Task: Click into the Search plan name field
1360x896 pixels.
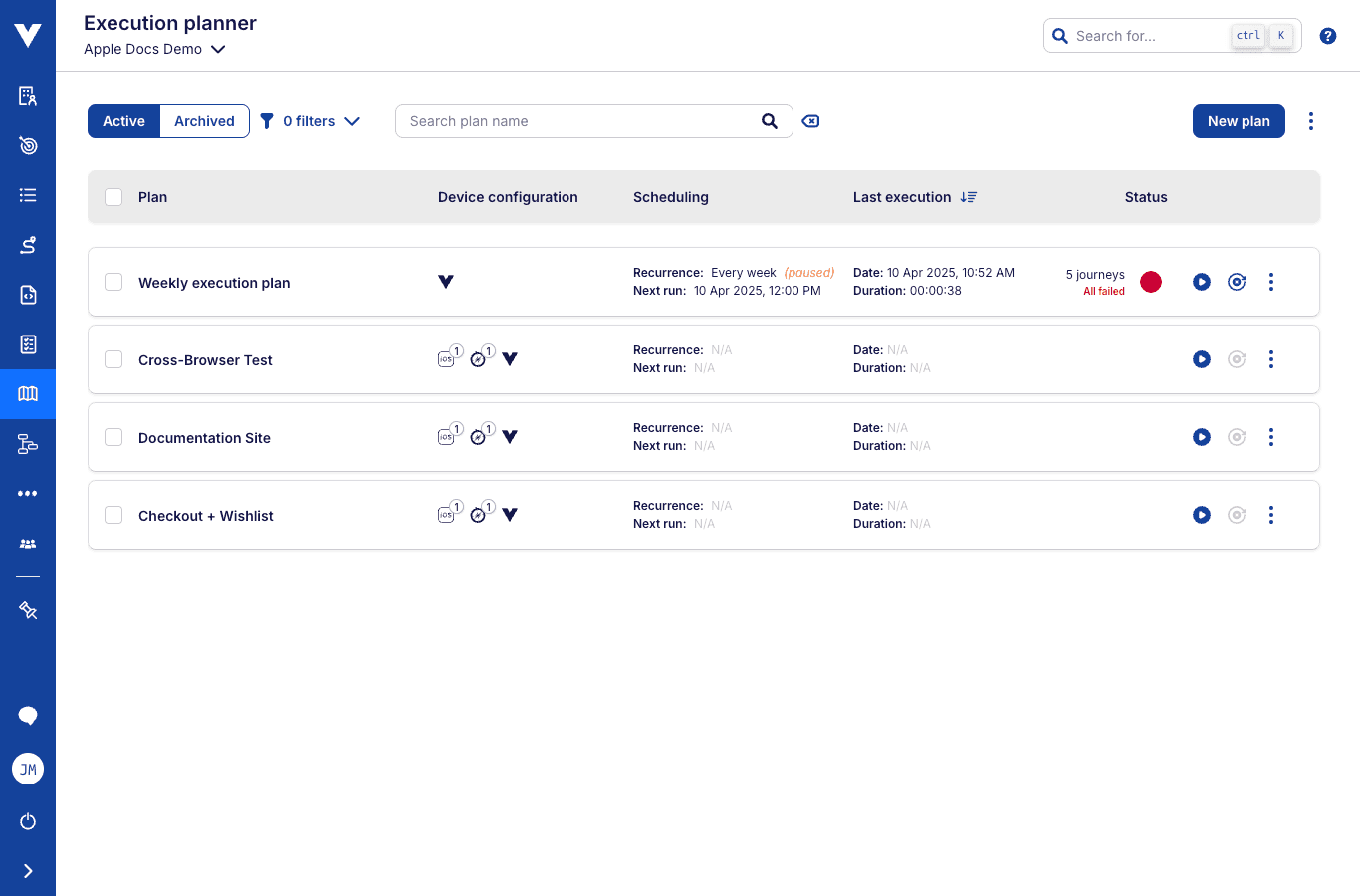Action: tap(577, 120)
